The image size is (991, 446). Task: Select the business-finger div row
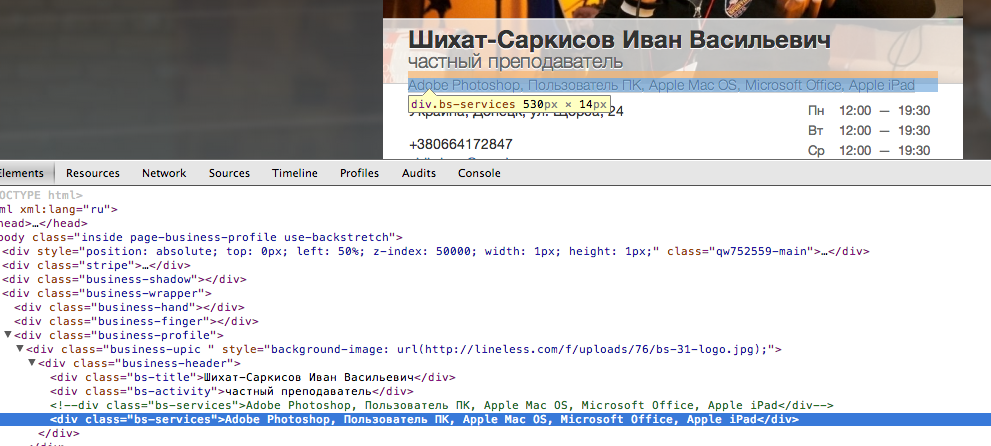pos(136,321)
